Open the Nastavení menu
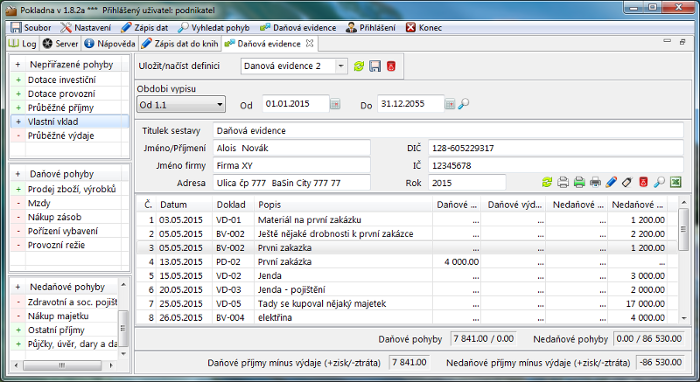This screenshot has width=700, height=382. [x=86, y=28]
